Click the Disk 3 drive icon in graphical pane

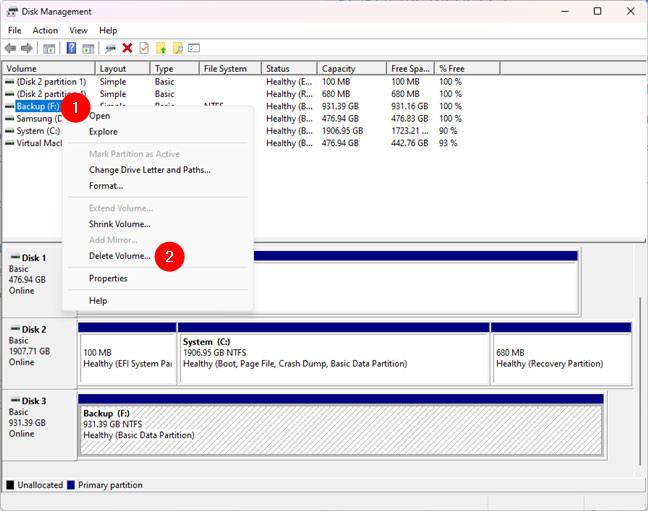[15, 400]
